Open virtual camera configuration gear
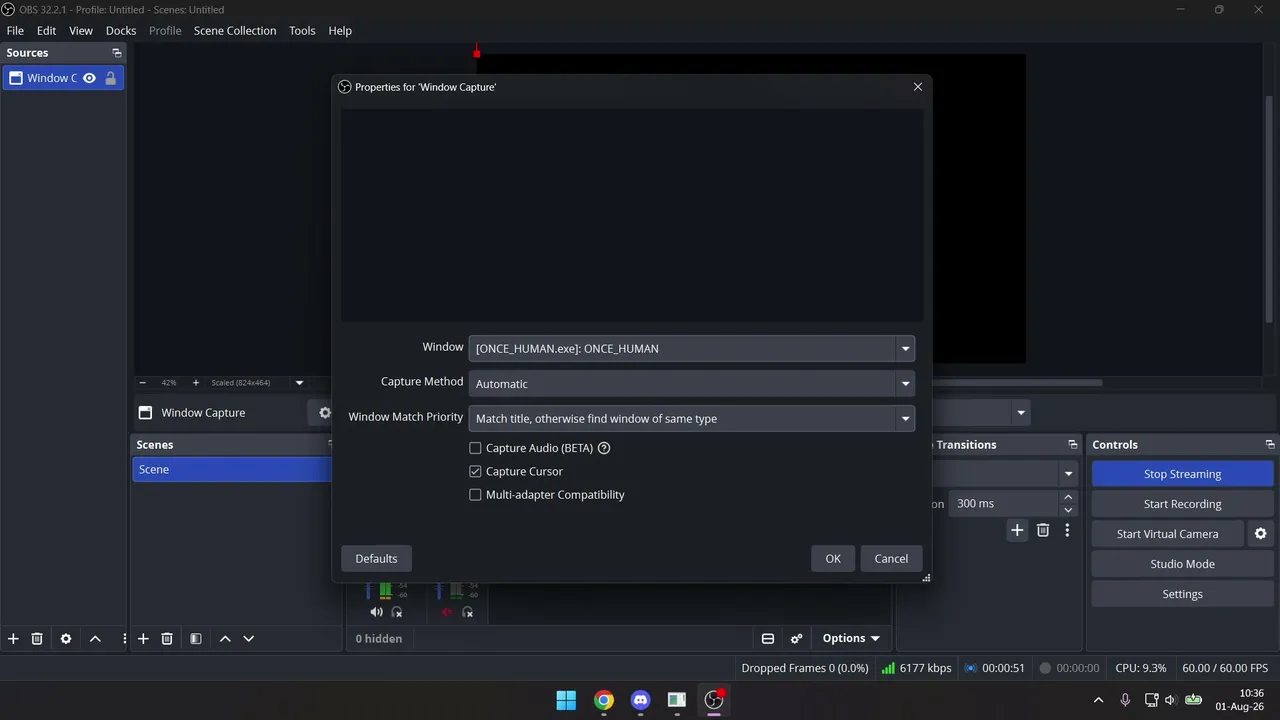Image resolution: width=1280 pixels, height=720 pixels. pos(1260,534)
